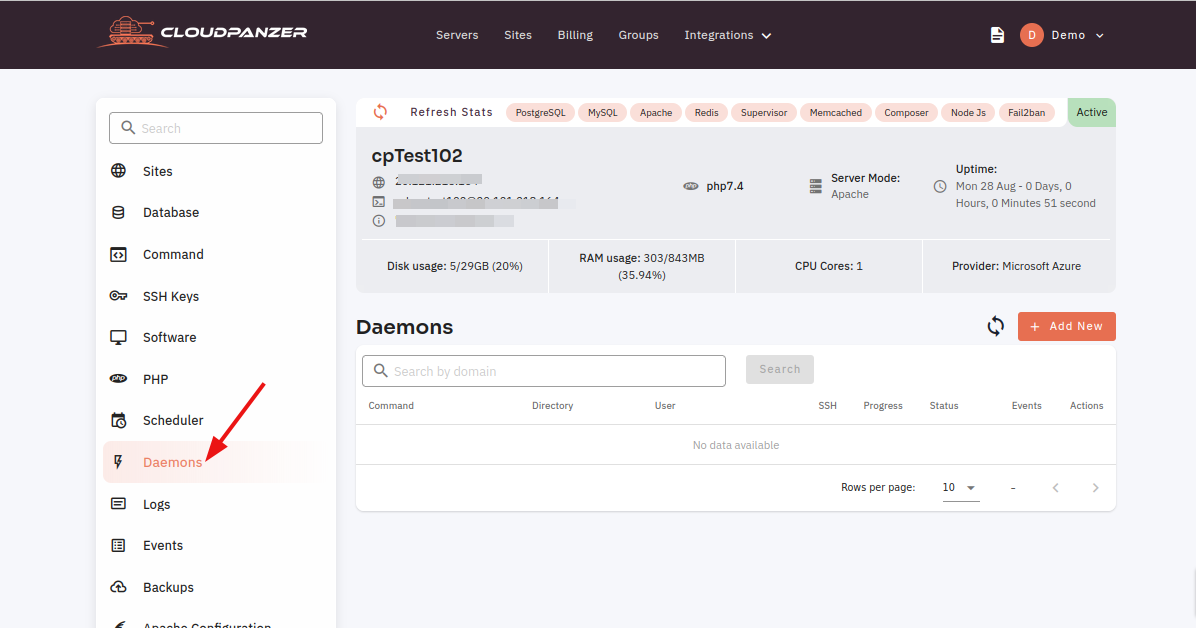Open the documentation page icon

coord(997,35)
